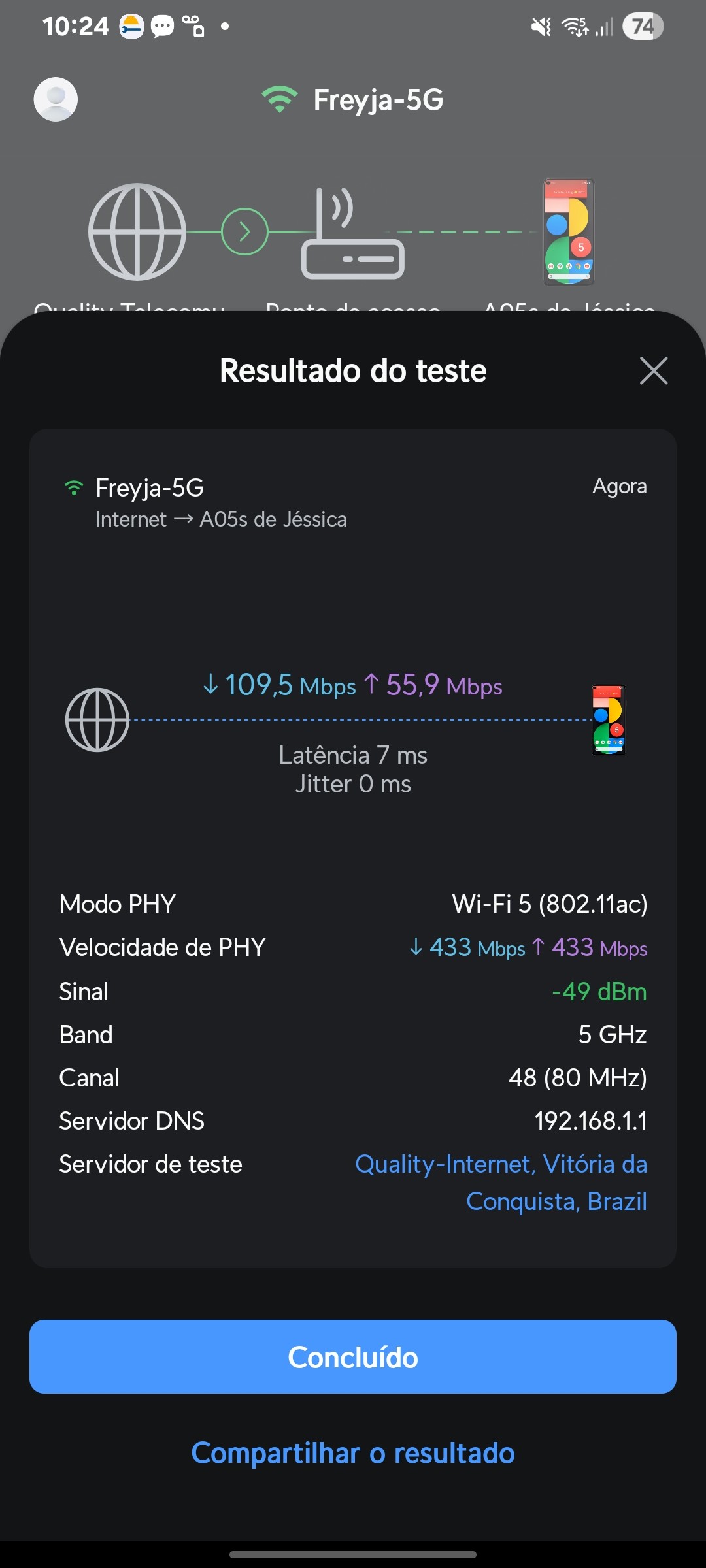Tap the 109,5 Mbps download speed

pos(280,685)
